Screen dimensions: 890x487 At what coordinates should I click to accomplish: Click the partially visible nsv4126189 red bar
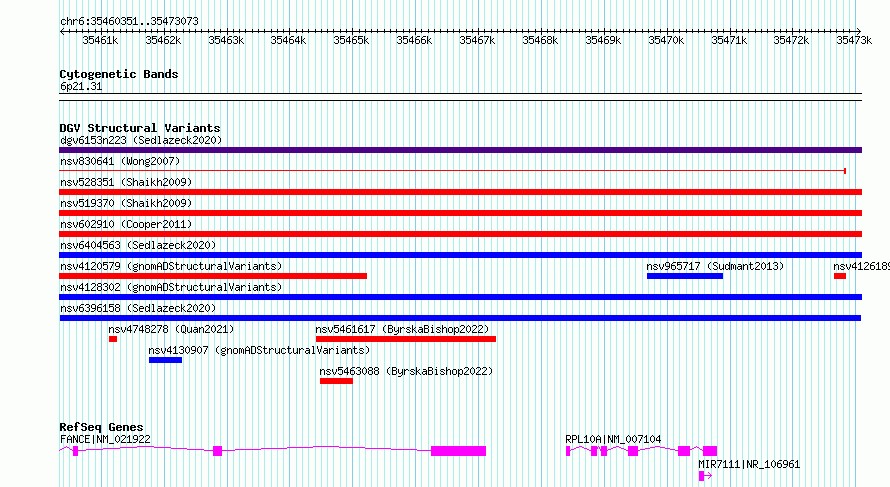(x=840, y=276)
